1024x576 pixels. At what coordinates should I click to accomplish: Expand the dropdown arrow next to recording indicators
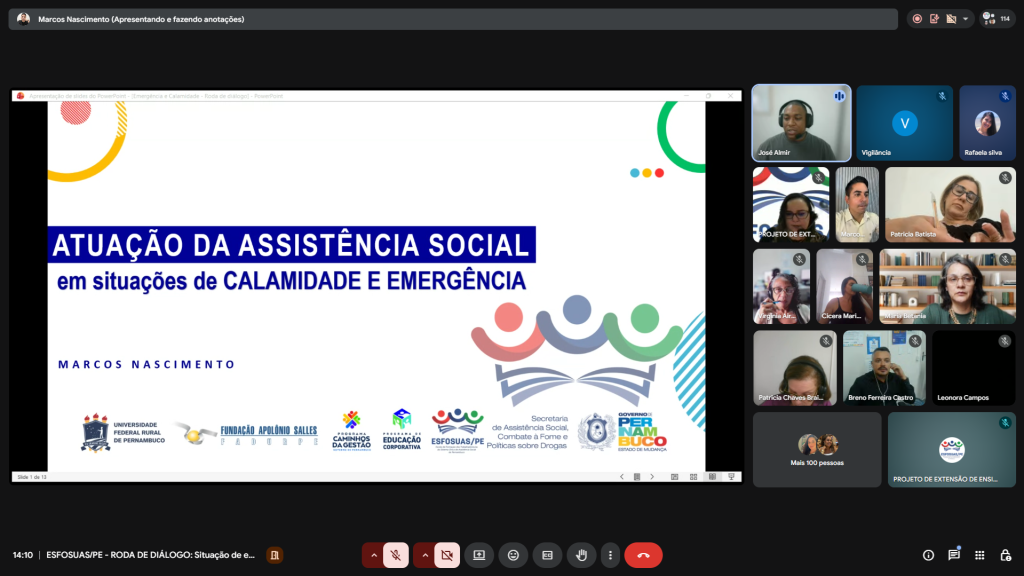pyautogui.click(x=966, y=19)
